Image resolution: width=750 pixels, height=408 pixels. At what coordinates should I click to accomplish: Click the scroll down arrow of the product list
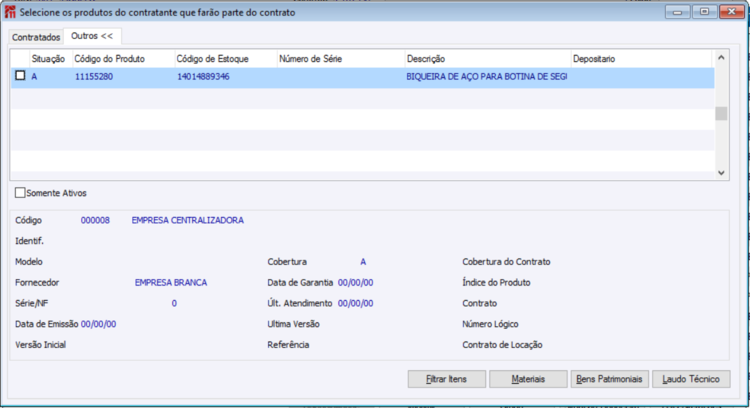721,173
